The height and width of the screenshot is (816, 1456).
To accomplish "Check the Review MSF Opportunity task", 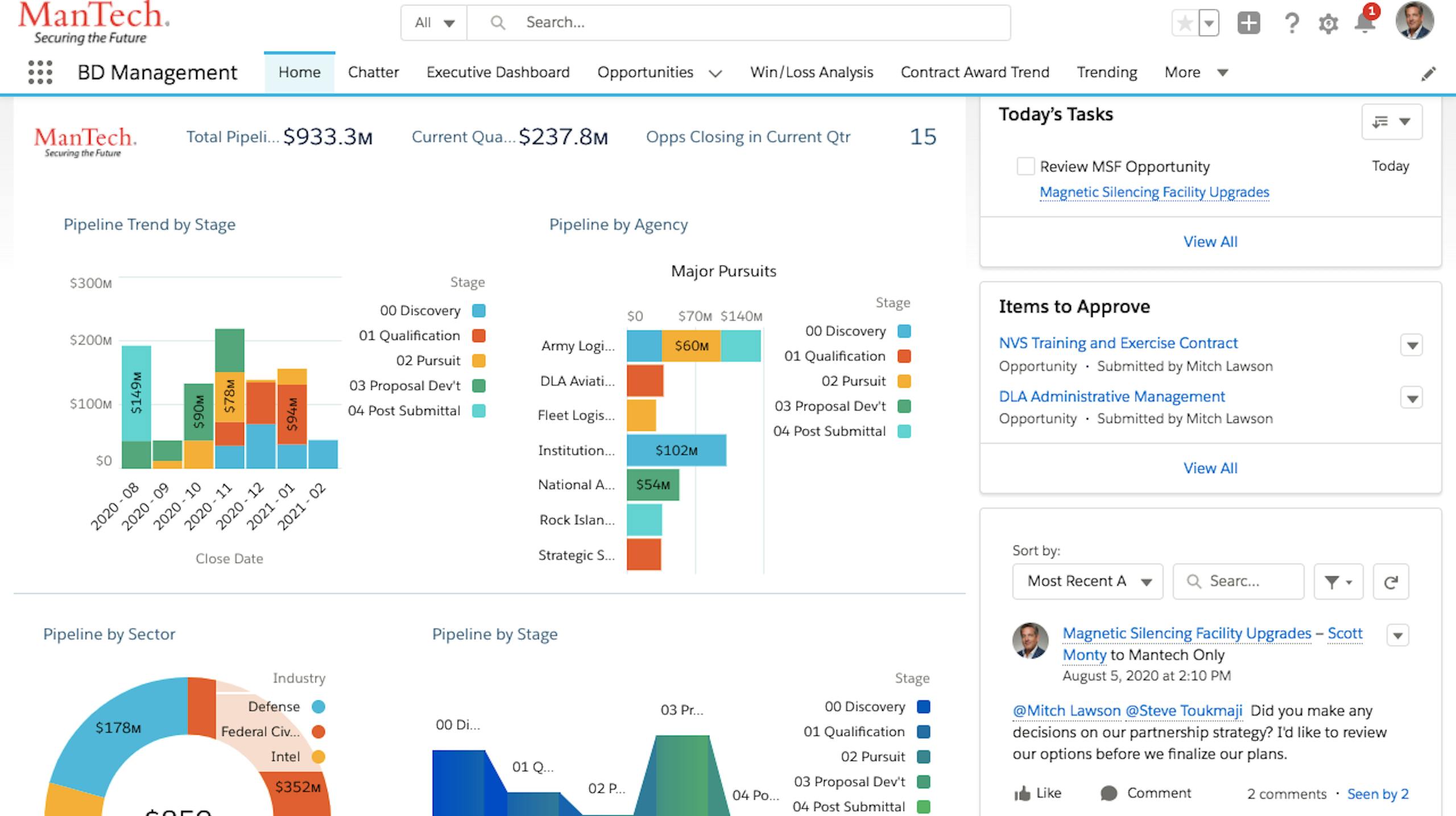I will (x=1027, y=166).
